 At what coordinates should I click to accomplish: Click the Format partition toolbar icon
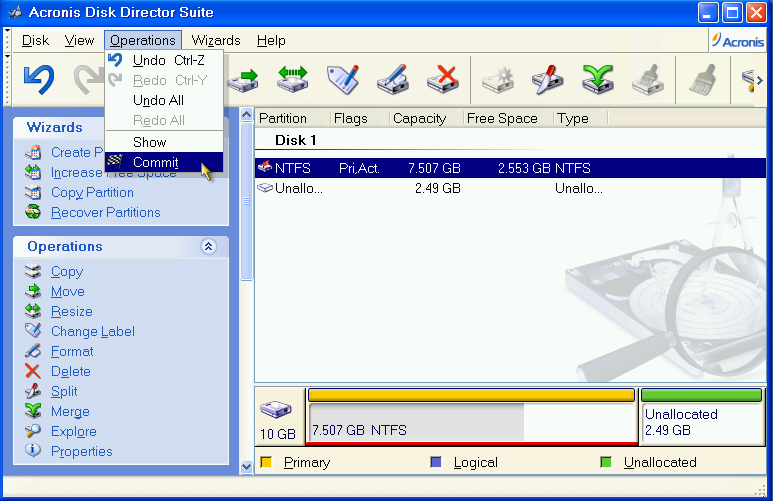393,79
